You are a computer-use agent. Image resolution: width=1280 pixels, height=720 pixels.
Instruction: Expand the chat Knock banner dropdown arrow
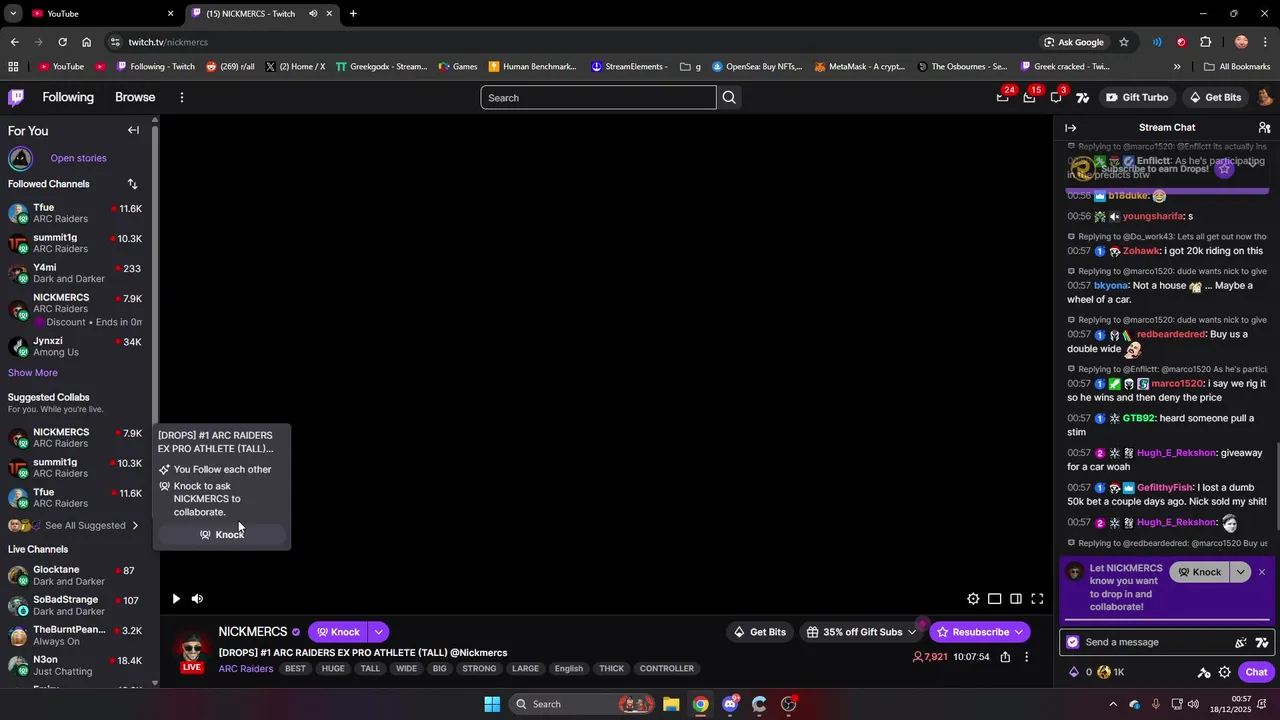(x=1240, y=572)
